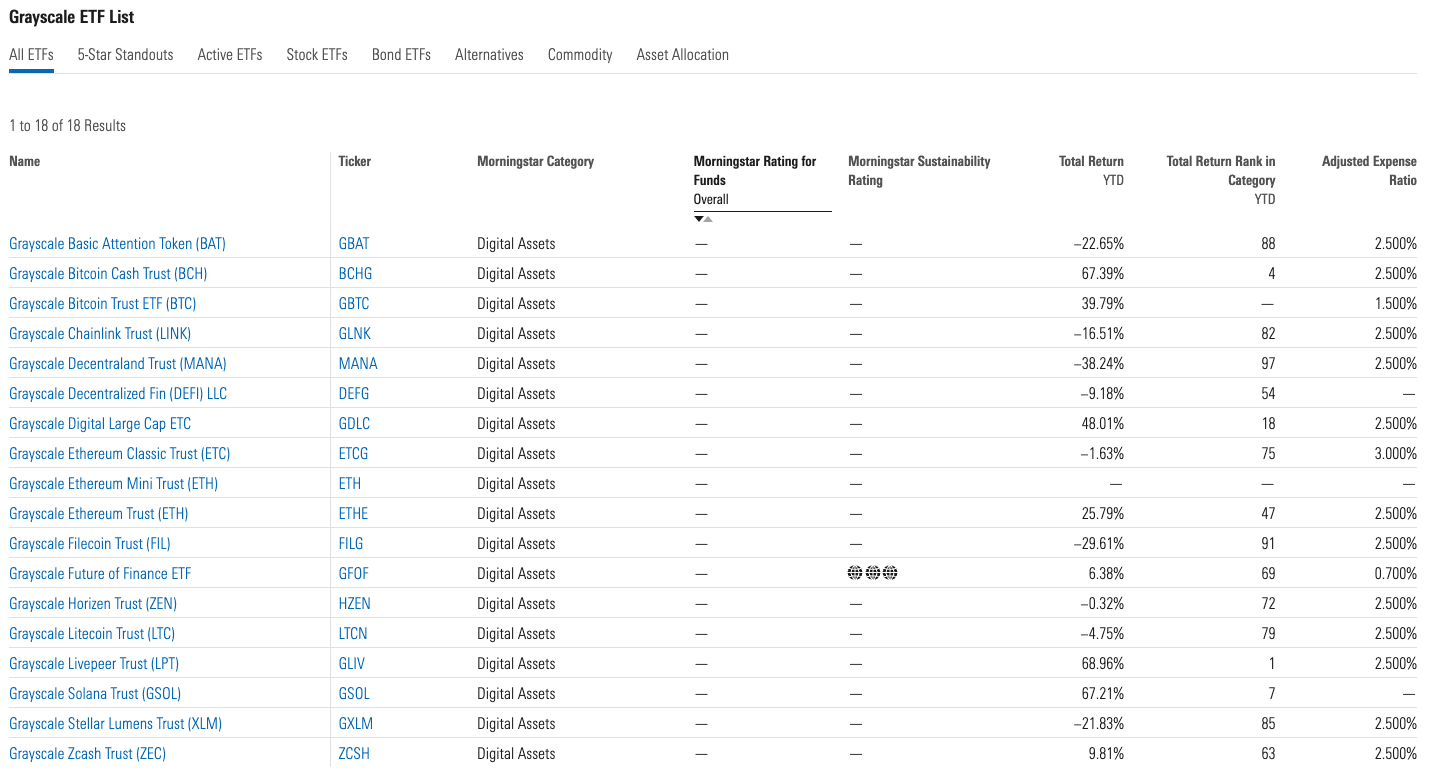
Task: Open Grayscale Chainlink Trust (LINK) page
Action: tap(100, 334)
